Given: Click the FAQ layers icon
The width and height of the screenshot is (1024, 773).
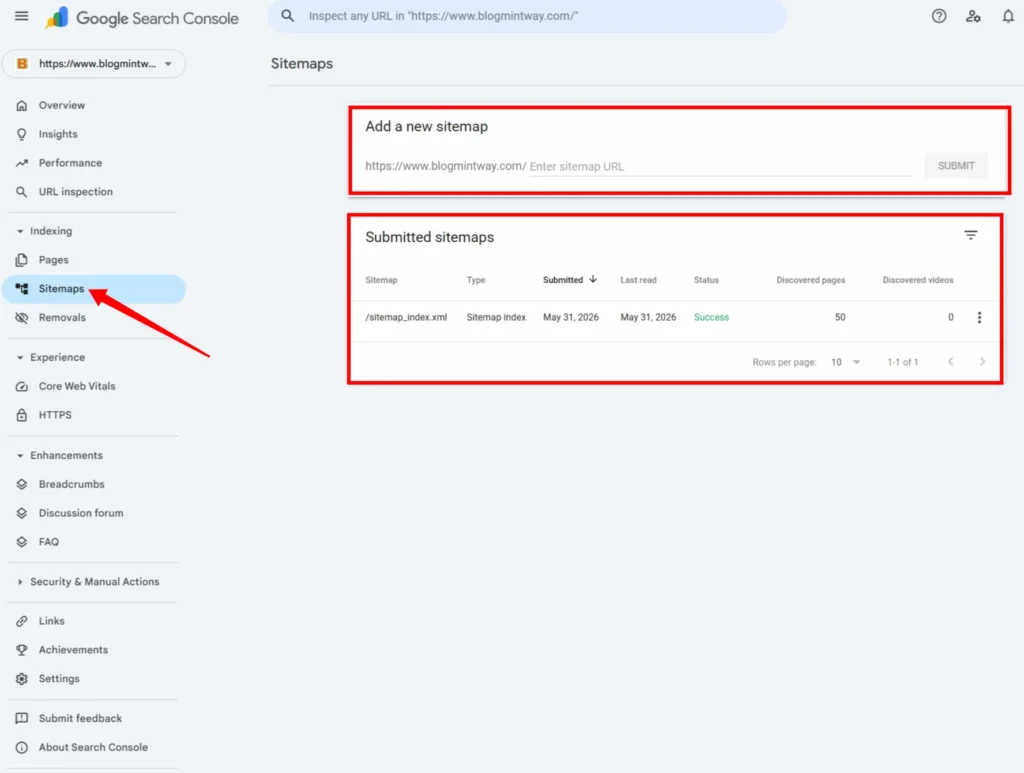Looking at the screenshot, I should [x=22, y=542].
